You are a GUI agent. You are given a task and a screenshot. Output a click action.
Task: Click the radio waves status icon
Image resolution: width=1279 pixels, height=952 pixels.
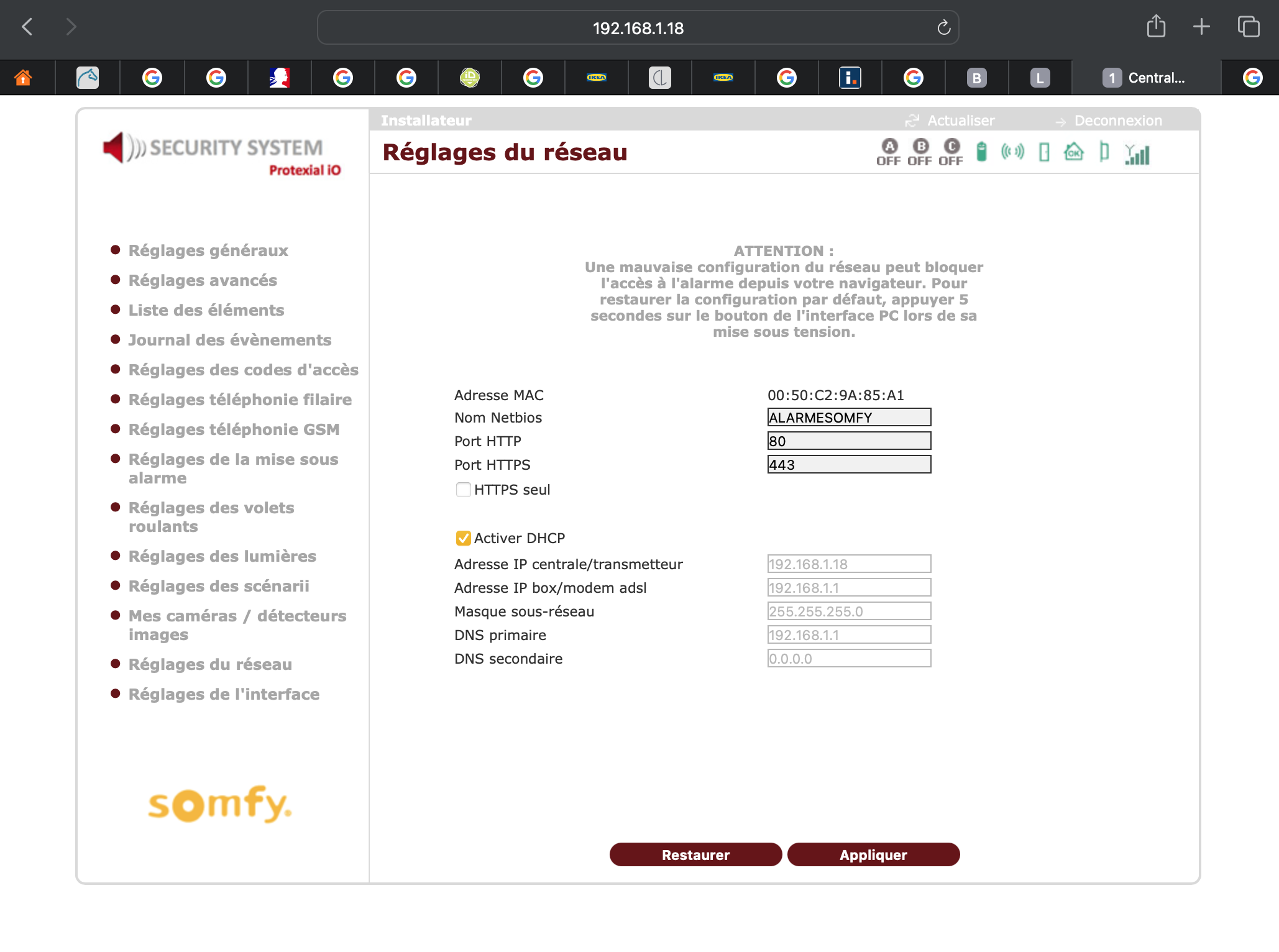[x=1012, y=152]
